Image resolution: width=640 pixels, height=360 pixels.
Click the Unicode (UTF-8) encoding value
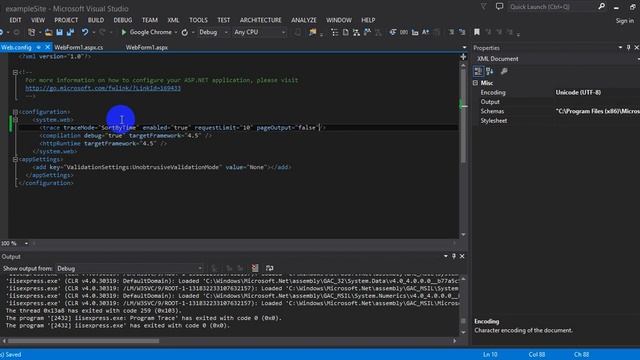click(x=578, y=93)
